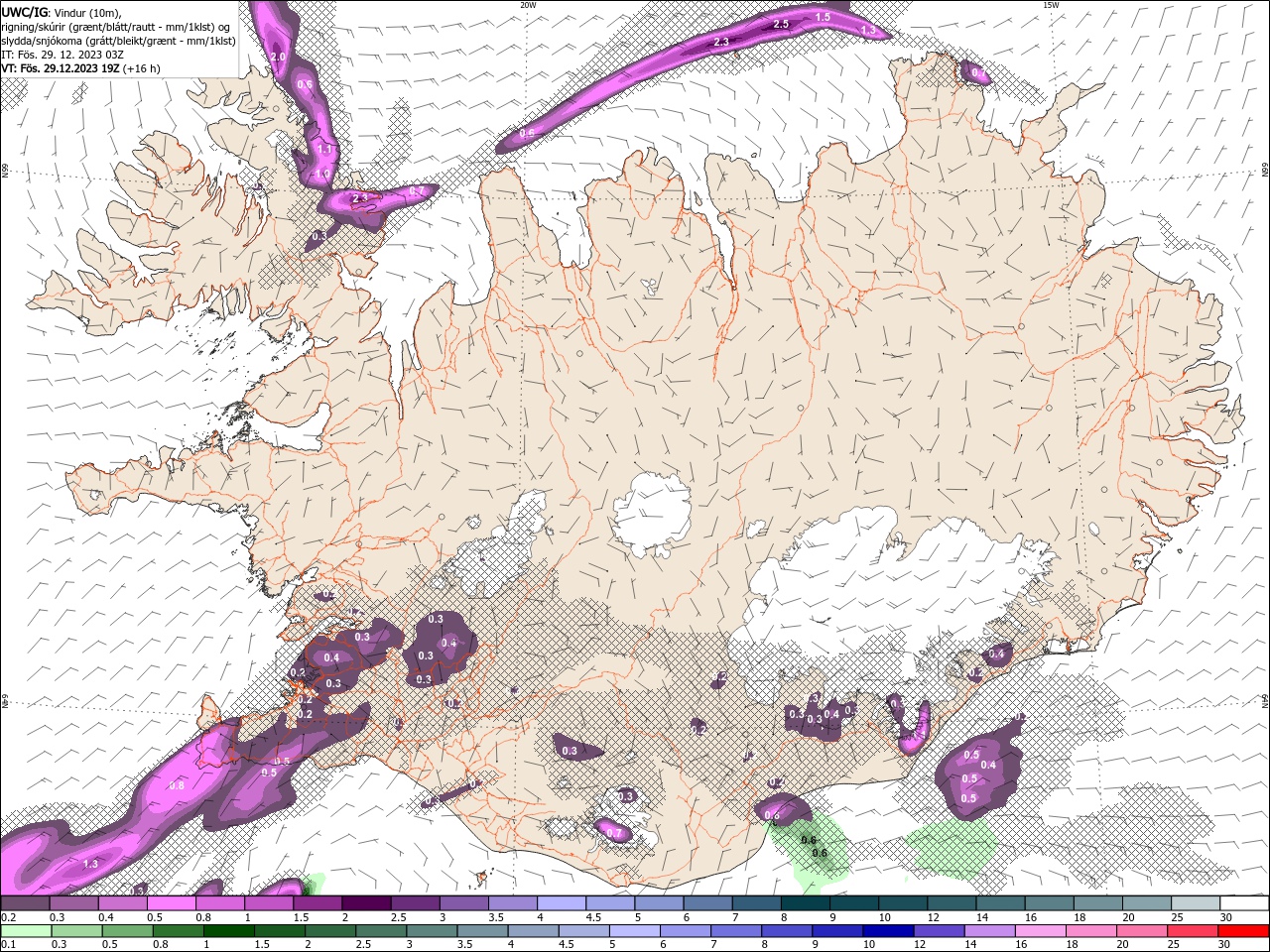Image resolution: width=1270 pixels, height=952 pixels.
Task: Pick upper legend swatch between 8 and 9
Action: click(806, 903)
